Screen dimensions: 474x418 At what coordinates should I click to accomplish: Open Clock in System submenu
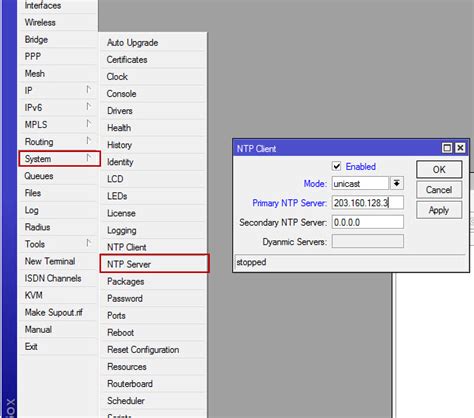153,77
